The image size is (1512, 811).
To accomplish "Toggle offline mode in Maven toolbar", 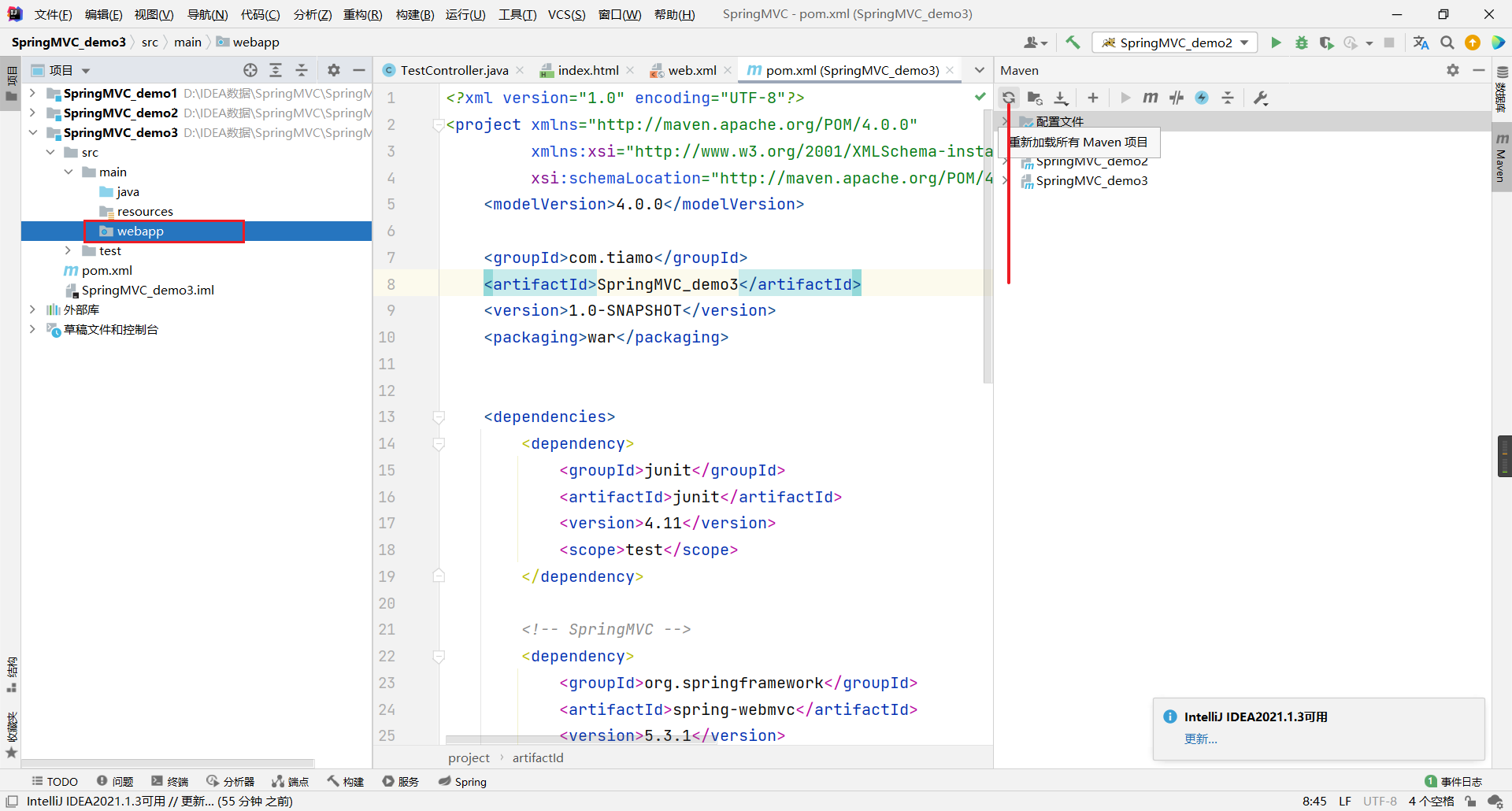I will [1202, 98].
